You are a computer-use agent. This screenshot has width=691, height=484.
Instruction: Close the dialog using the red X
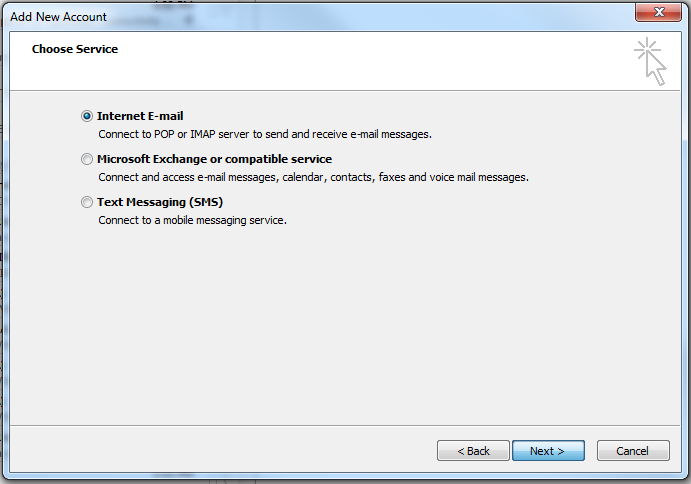pyautogui.click(x=658, y=12)
